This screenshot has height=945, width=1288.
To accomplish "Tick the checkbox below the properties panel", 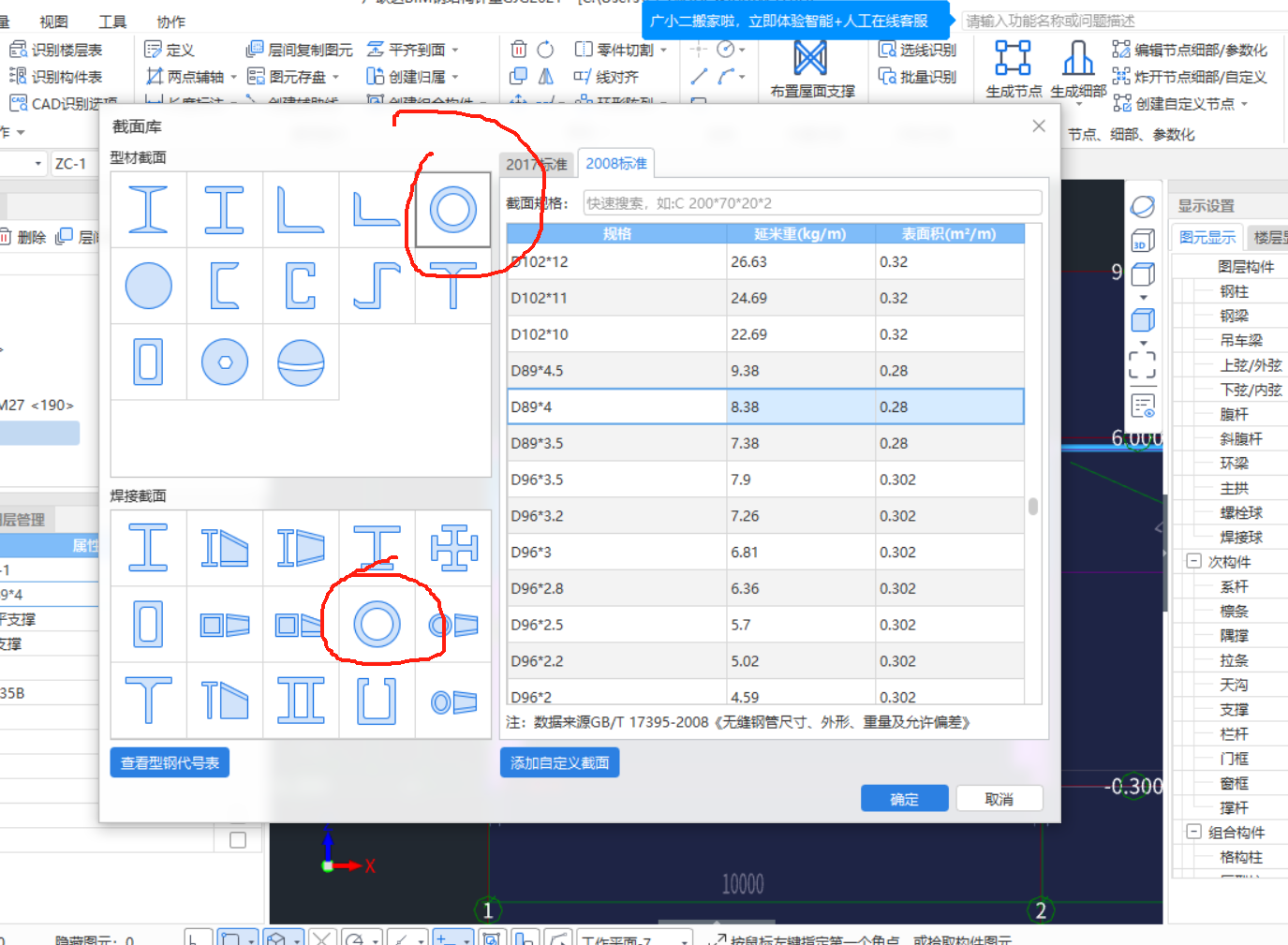I will 238,840.
